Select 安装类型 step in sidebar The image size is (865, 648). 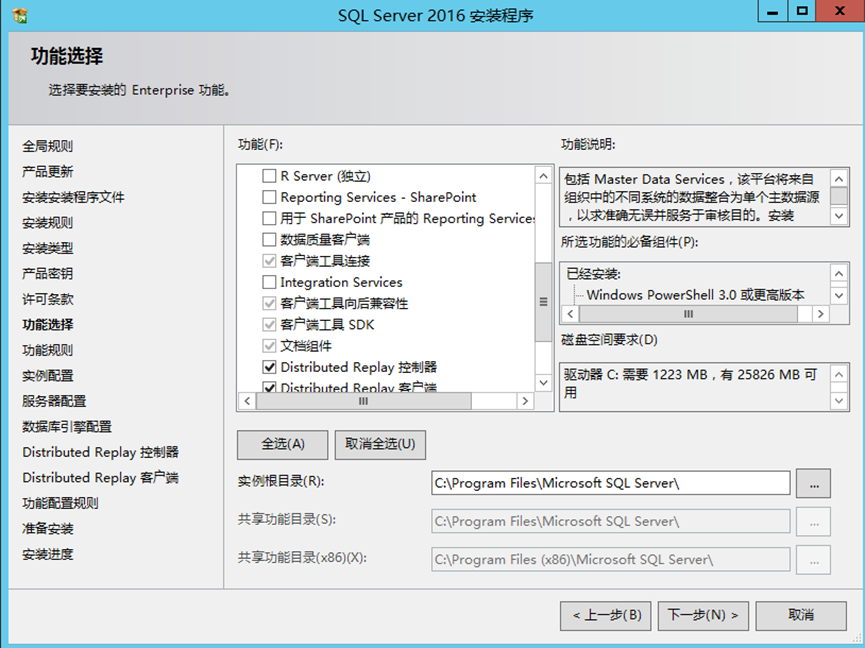(47, 248)
